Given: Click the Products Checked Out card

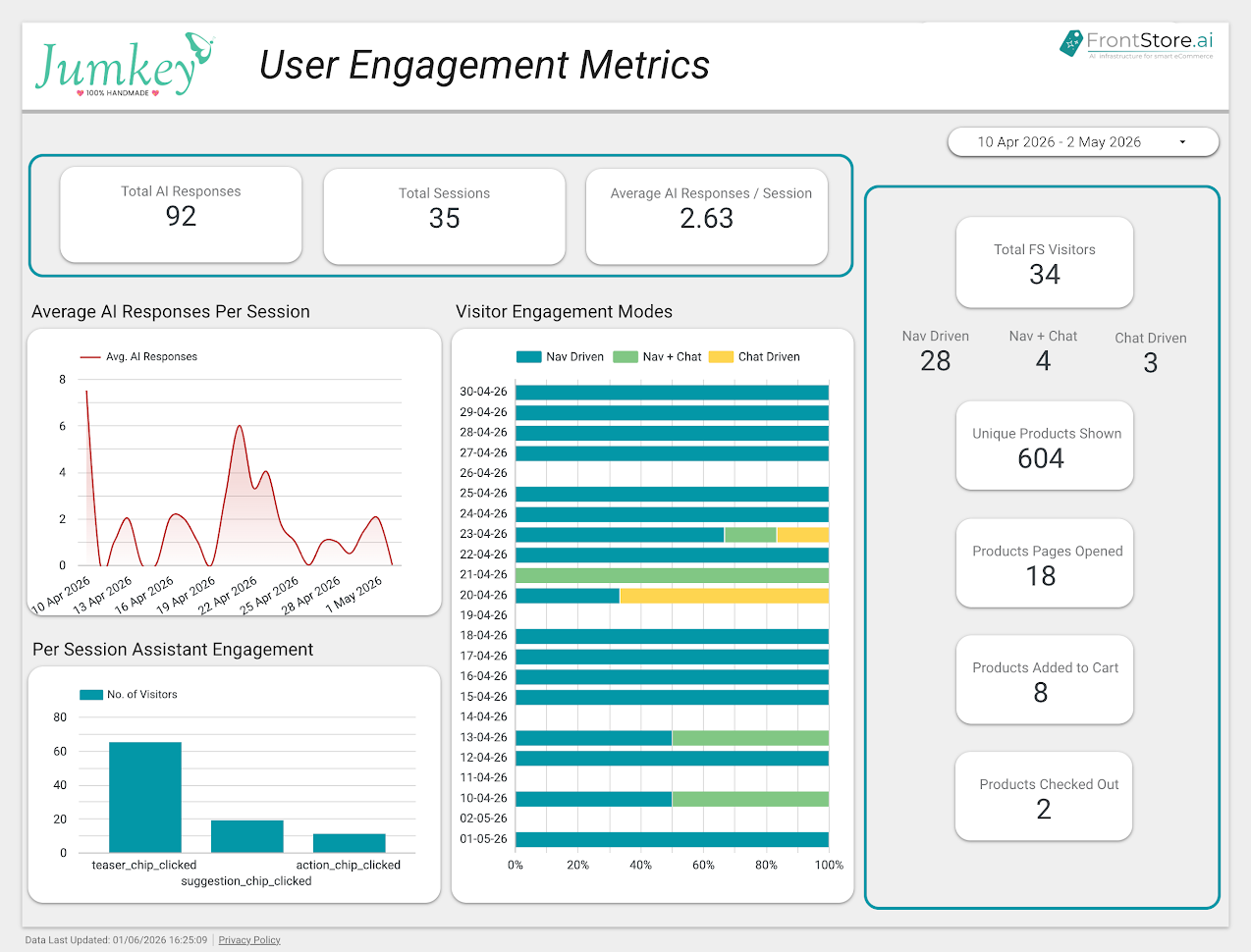Looking at the screenshot, I should [x=1044, y=797].
